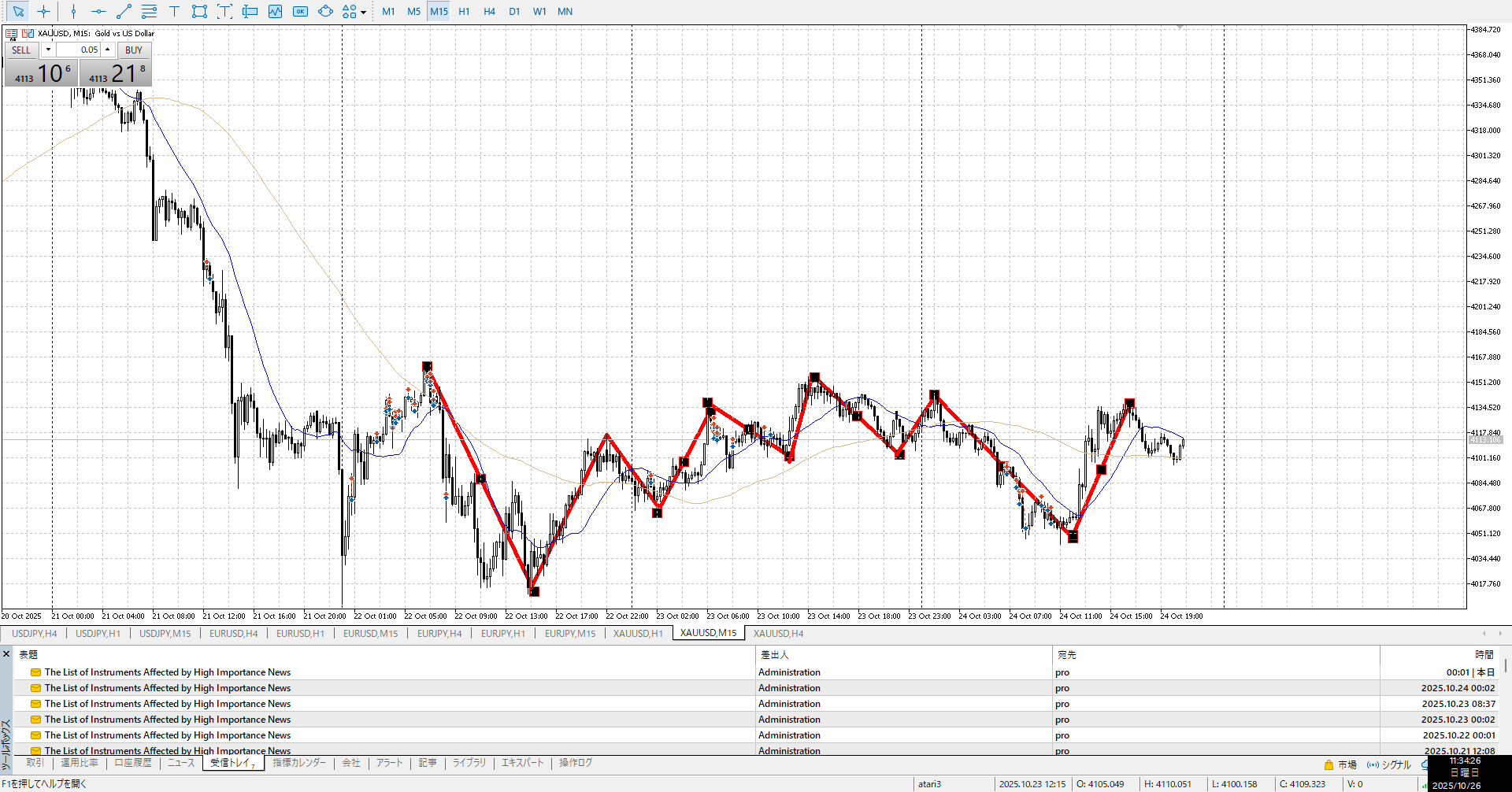Activate the text tool in toolbar
Screen dimensions: 1512x792
[x=174, y=11]
